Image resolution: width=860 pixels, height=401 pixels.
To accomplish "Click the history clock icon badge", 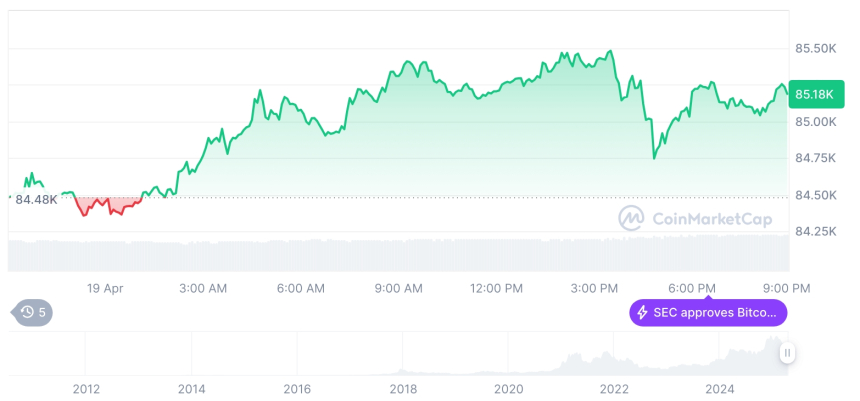I will 32,312.
